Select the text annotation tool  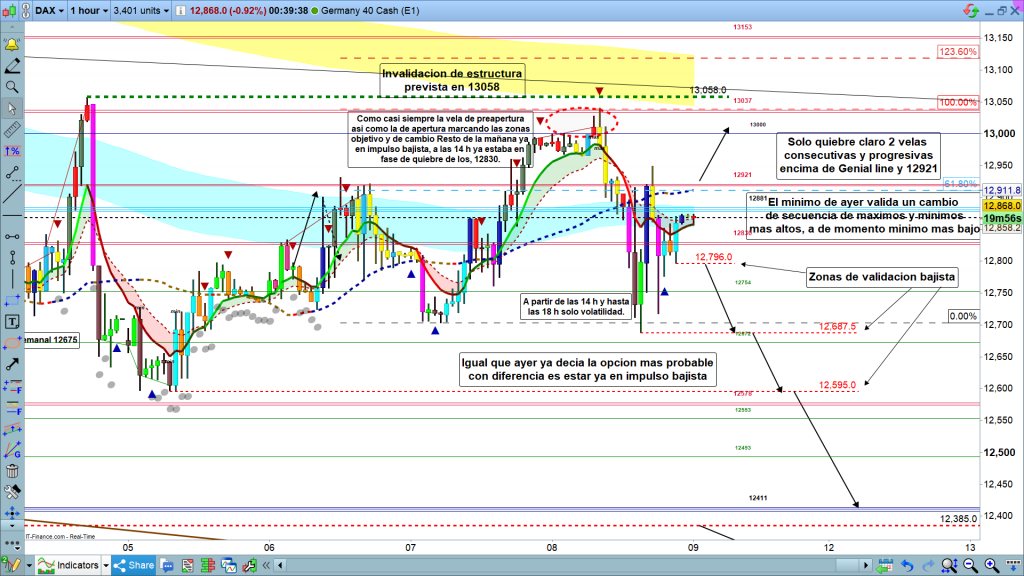12,322
